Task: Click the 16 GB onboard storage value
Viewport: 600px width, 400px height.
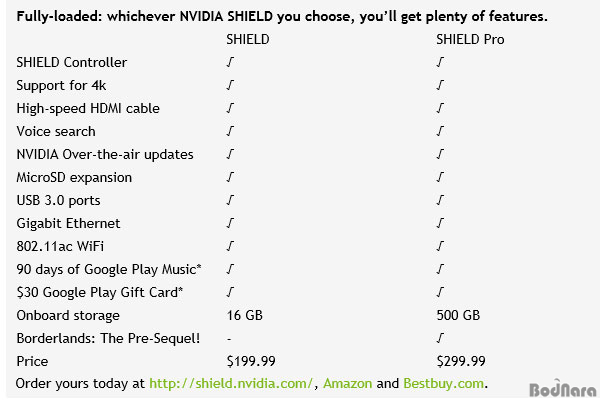Action: pyautogui.click(x=245, y=315)
